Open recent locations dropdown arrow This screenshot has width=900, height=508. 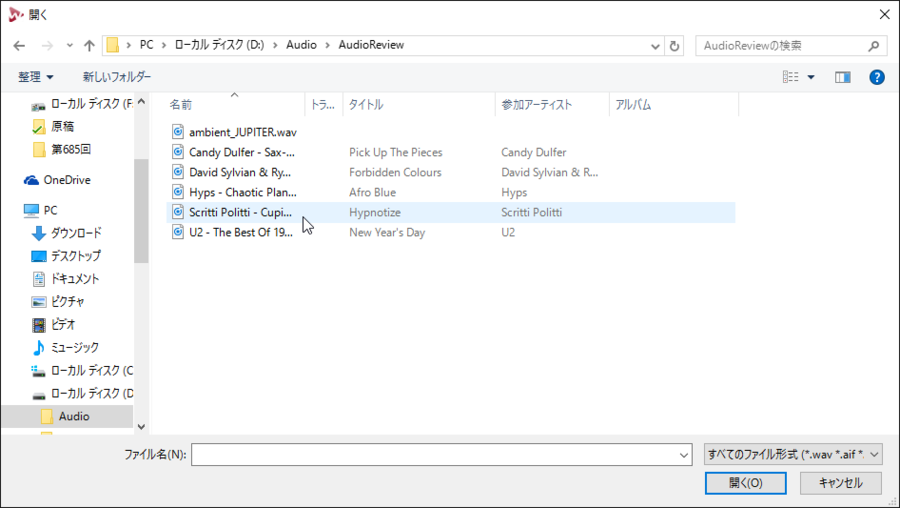click(x=69, y=45)
